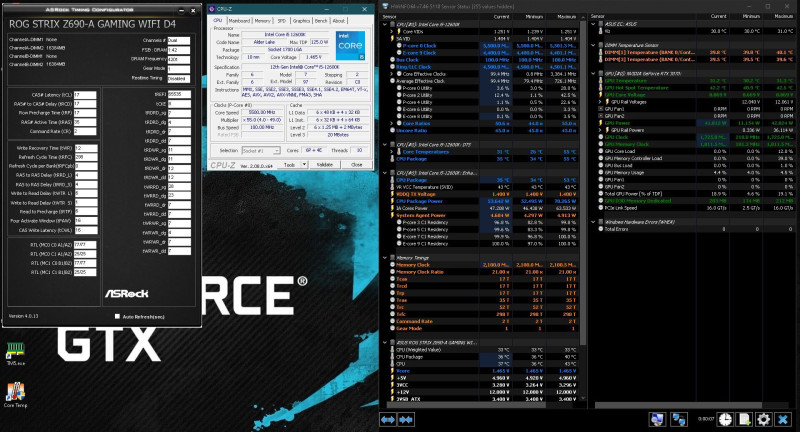Collapse Memory Timings sensor group

385,258
